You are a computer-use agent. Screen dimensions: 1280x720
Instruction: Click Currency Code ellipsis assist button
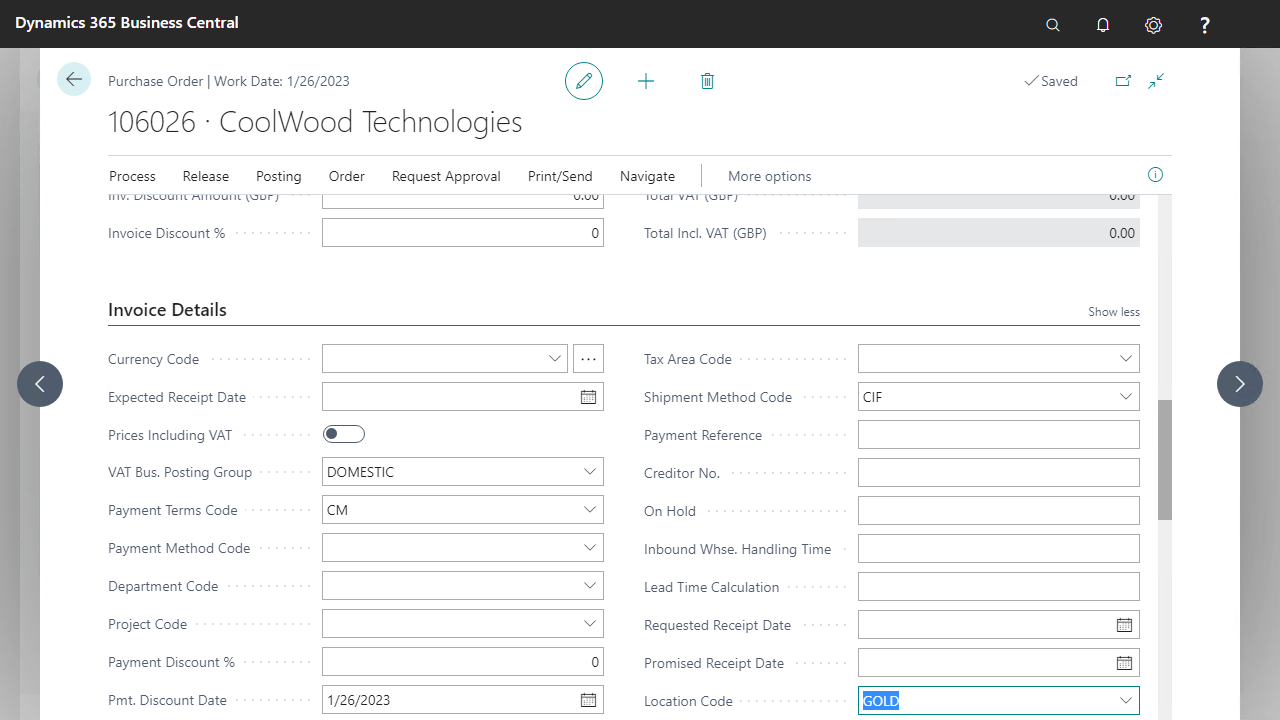point(588,359)
